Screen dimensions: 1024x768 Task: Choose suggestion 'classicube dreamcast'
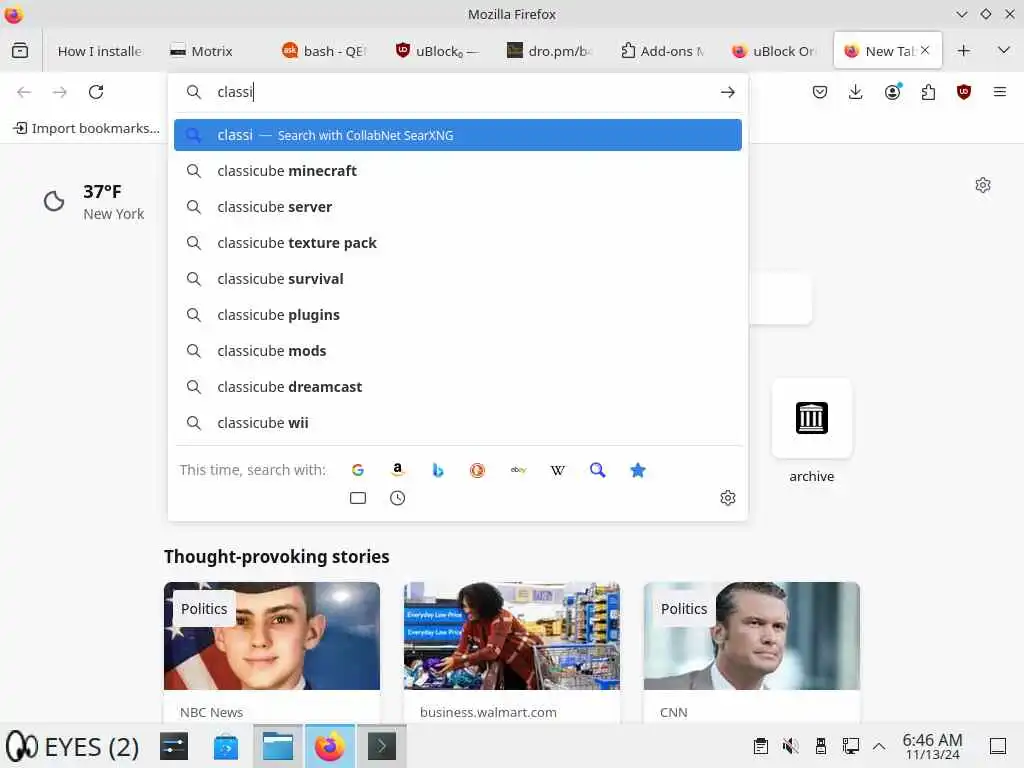click(458, 387)
